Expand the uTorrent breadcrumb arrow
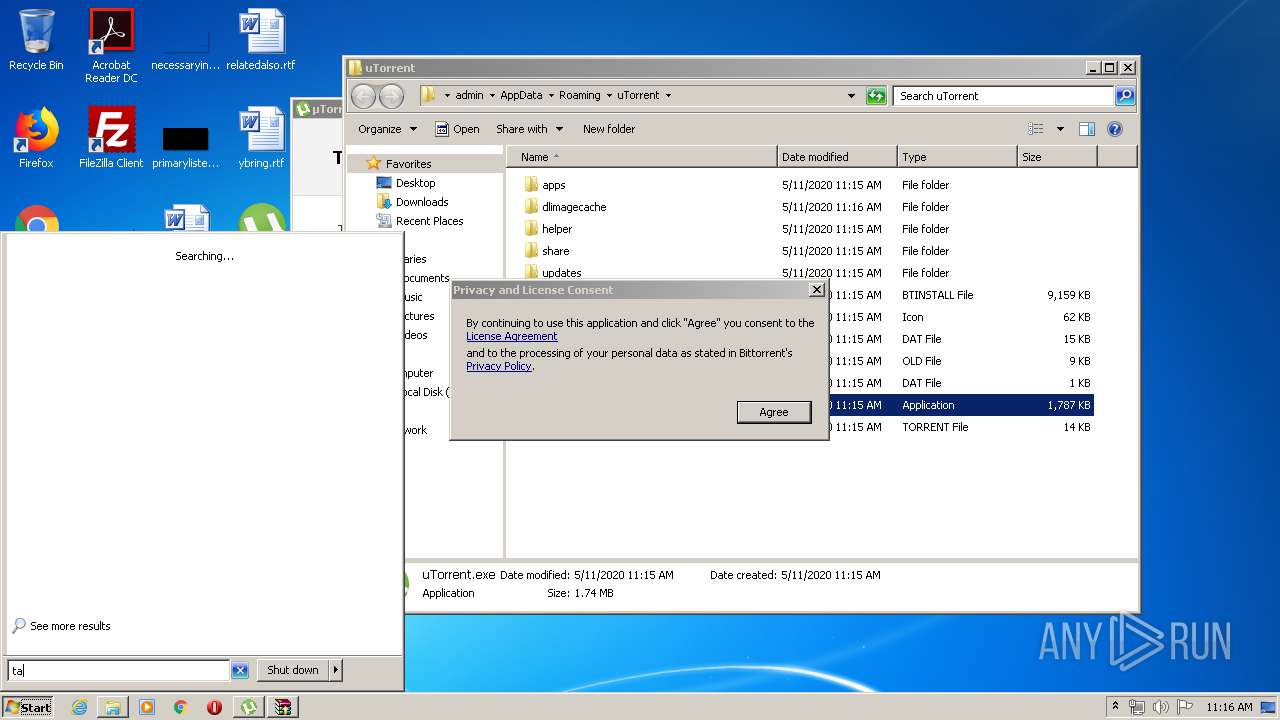The height and width of the screenshot is (720, 1280). tap(668, 96)
